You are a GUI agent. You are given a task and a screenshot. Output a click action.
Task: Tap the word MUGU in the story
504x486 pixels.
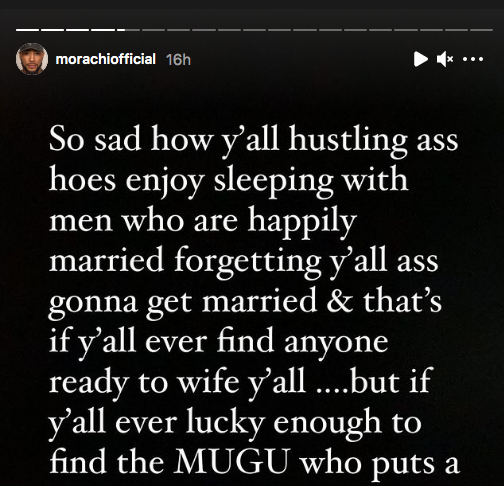pos(232,462)
